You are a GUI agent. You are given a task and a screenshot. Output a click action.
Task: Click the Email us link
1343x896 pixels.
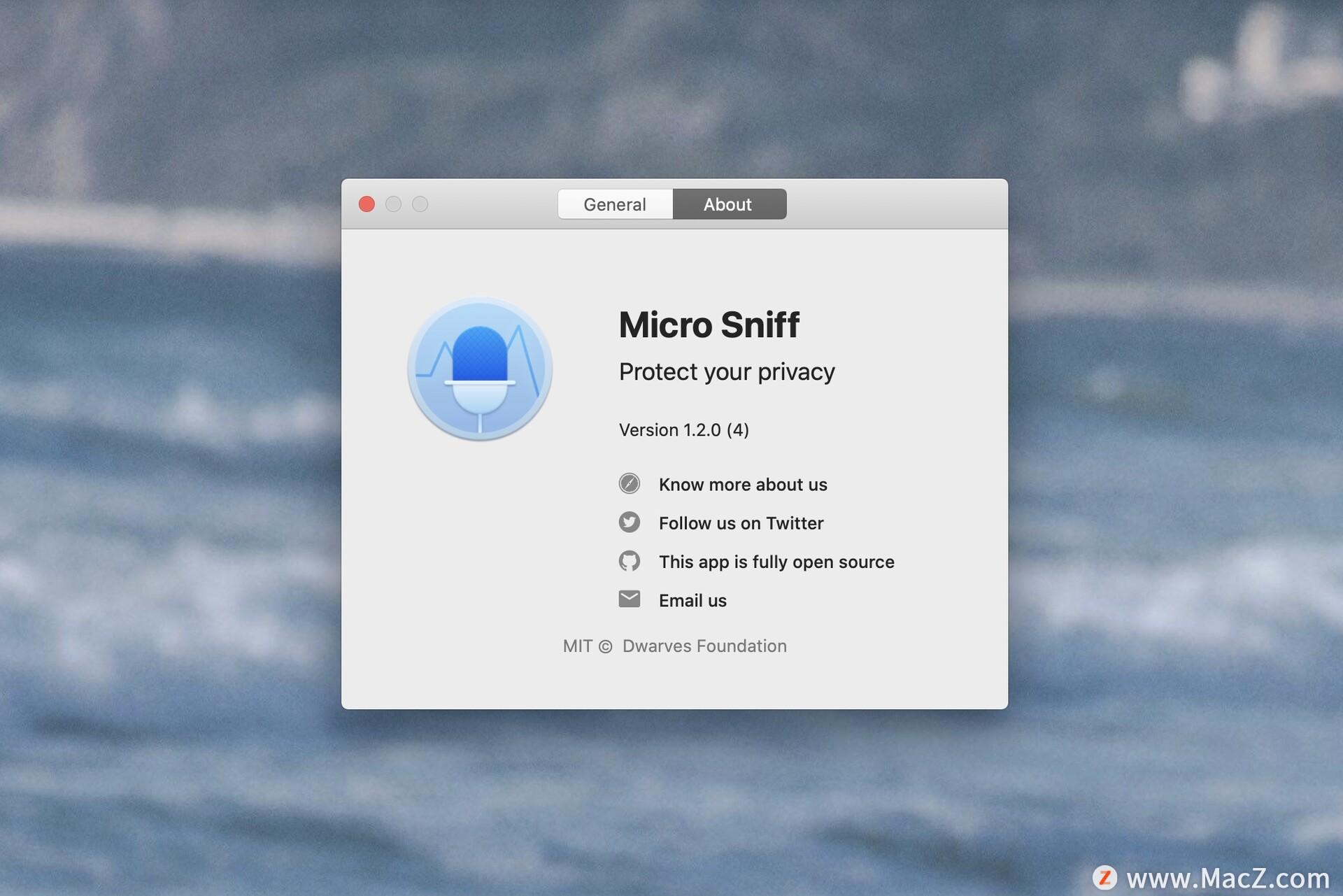[692, 601]
